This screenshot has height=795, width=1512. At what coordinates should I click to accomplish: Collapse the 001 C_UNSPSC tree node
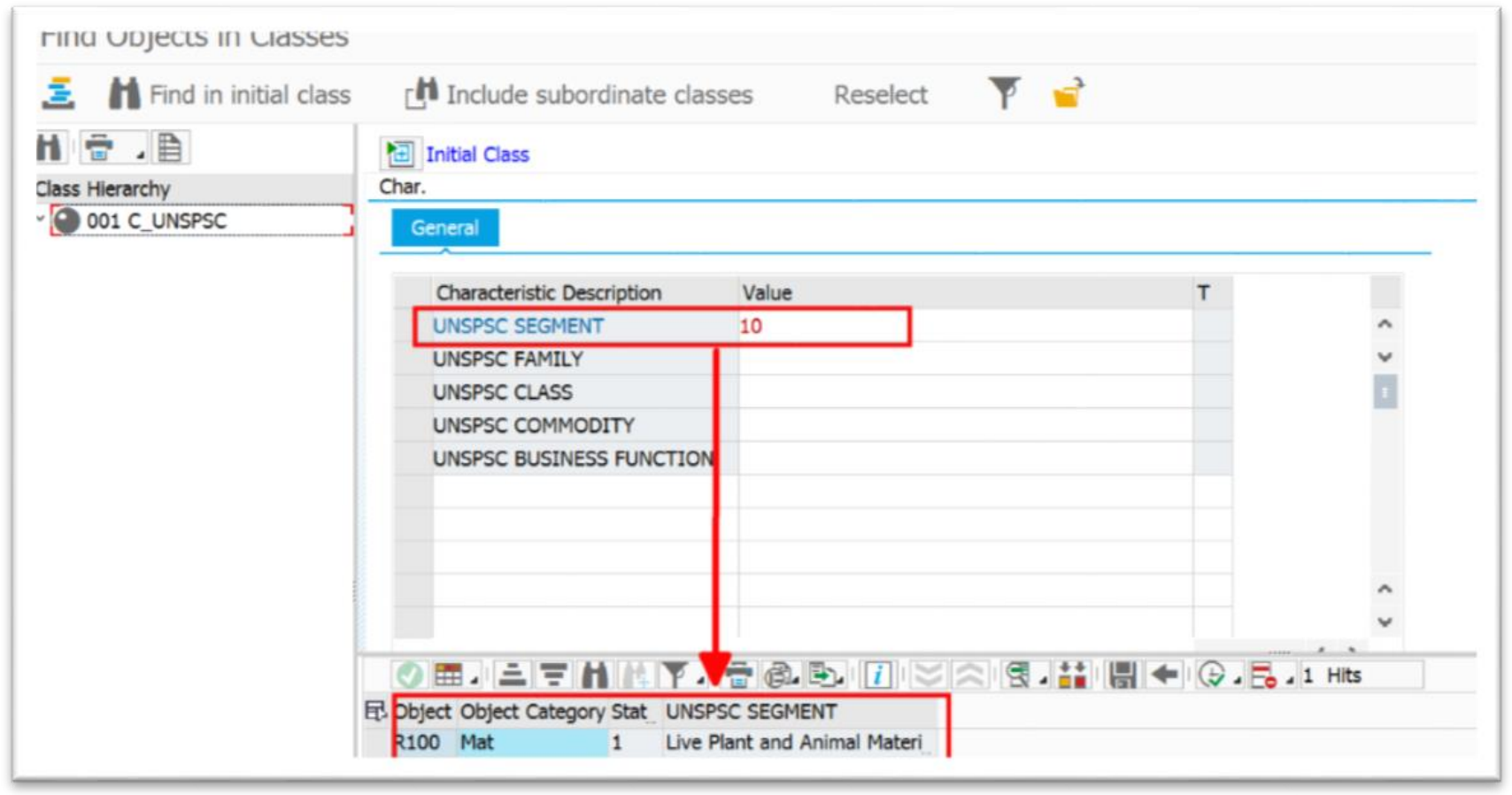(41, 218)
